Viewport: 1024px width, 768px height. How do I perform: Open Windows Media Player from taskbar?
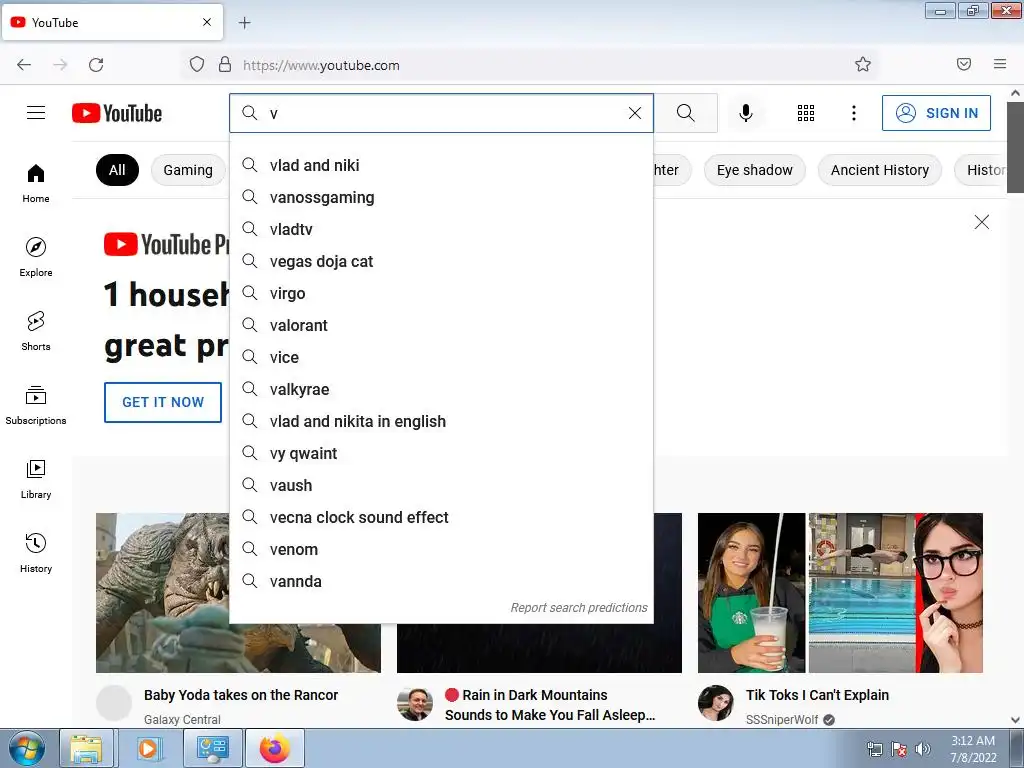(x=148, y=748)
